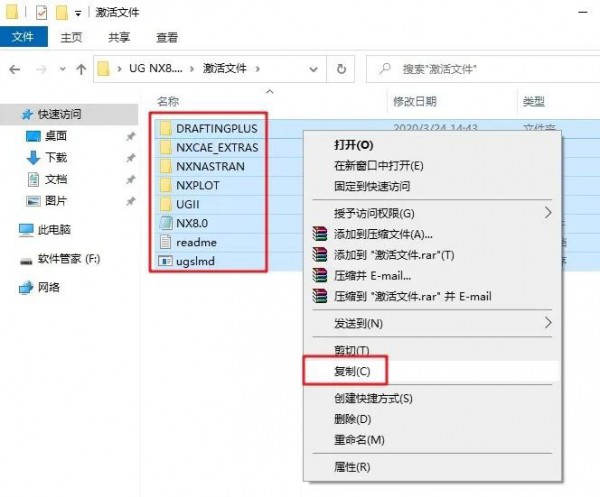Click the properties icon in title bar
Image resolution: width=600 pixels, height=497 pixels.
(41, 13)
